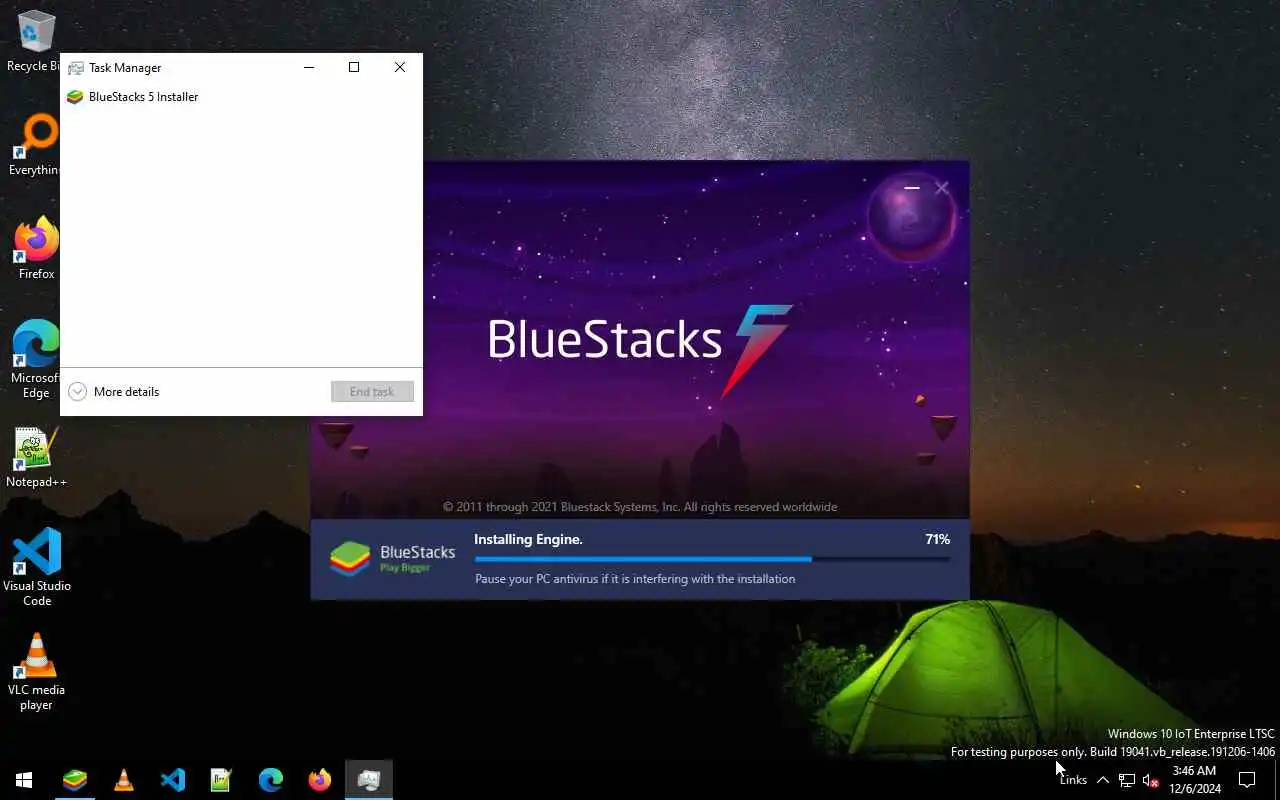This screenshot has height=800, width=1280.
Task: Click the End task button
Action: 372,392
